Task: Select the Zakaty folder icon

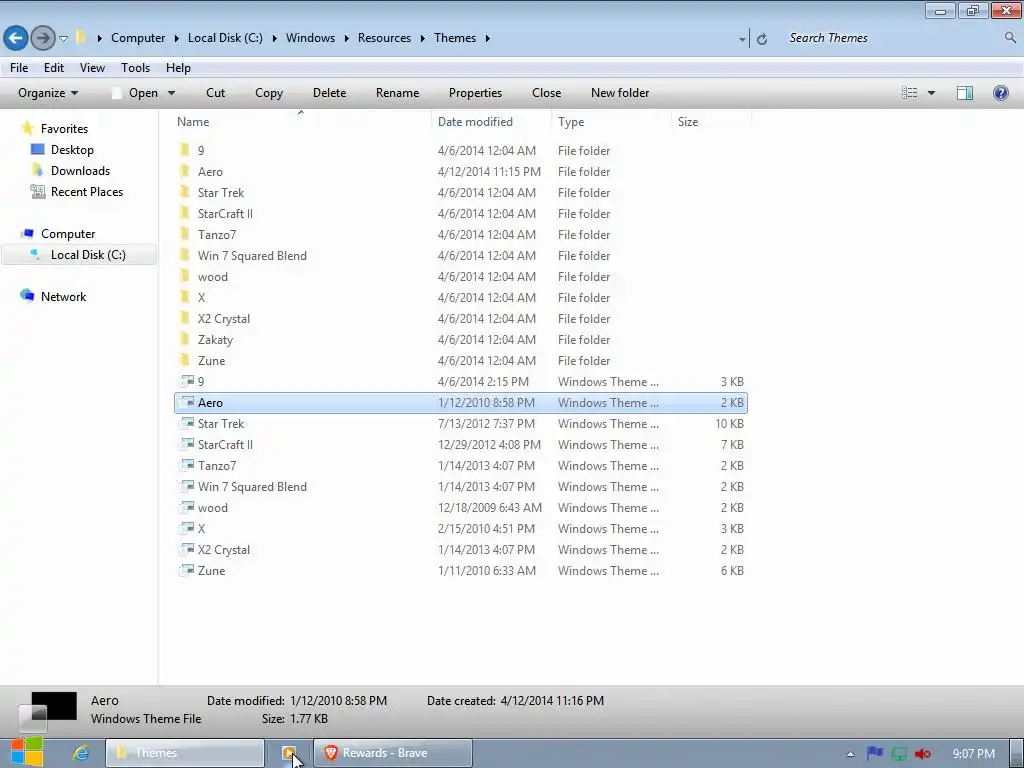Action: [x=185, y=340]
